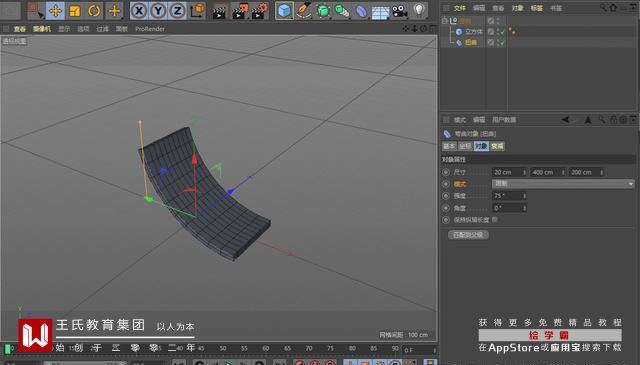Image resolution: width=640 pixels, height=365 pixels.
Task: Switch to the 衰减 tab
Action: coord(497,146)
